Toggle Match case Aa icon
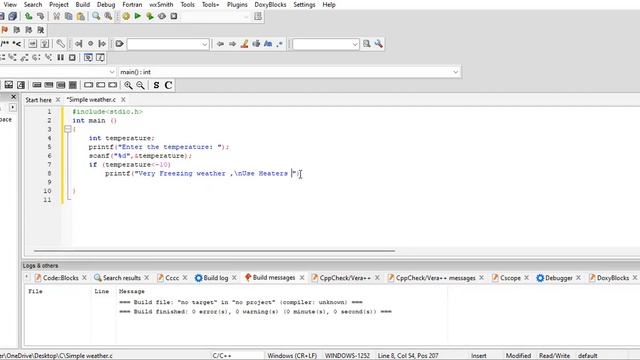The image size is (640, 360). (268, 44)
